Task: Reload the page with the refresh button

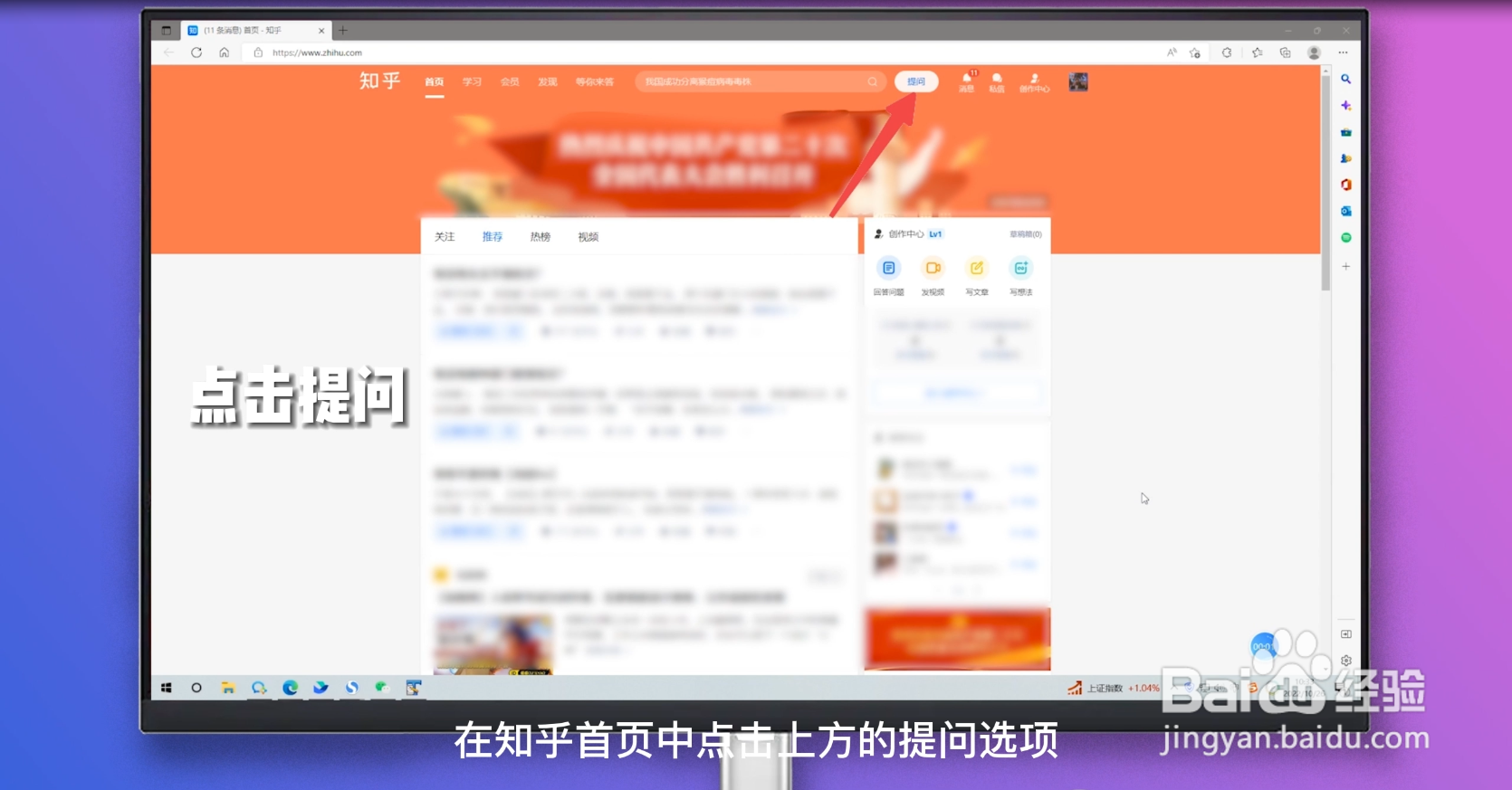Action: click(196, 52)
